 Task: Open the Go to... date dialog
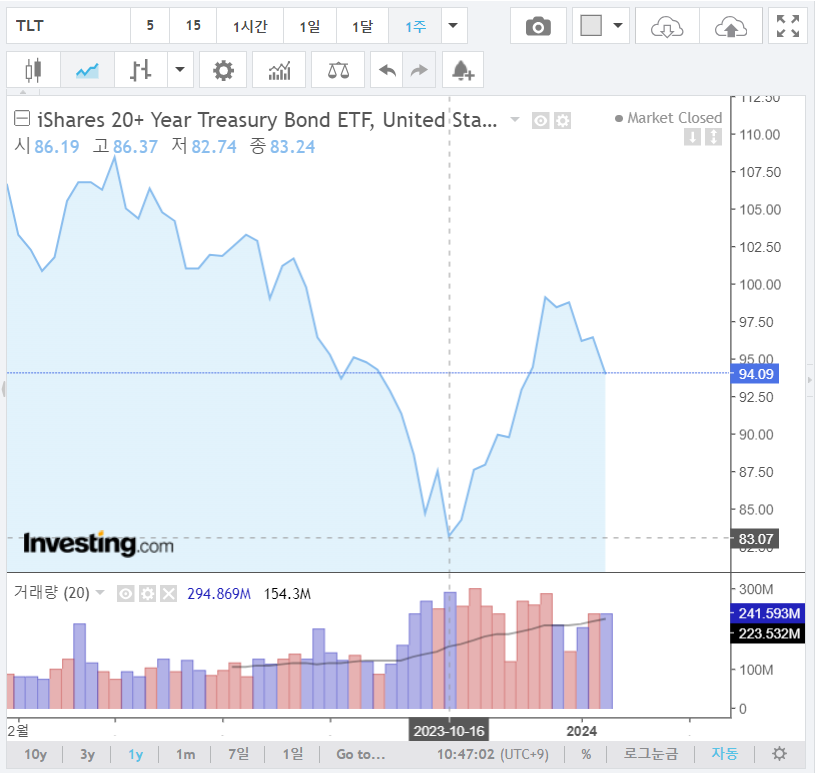click(361, 754)
